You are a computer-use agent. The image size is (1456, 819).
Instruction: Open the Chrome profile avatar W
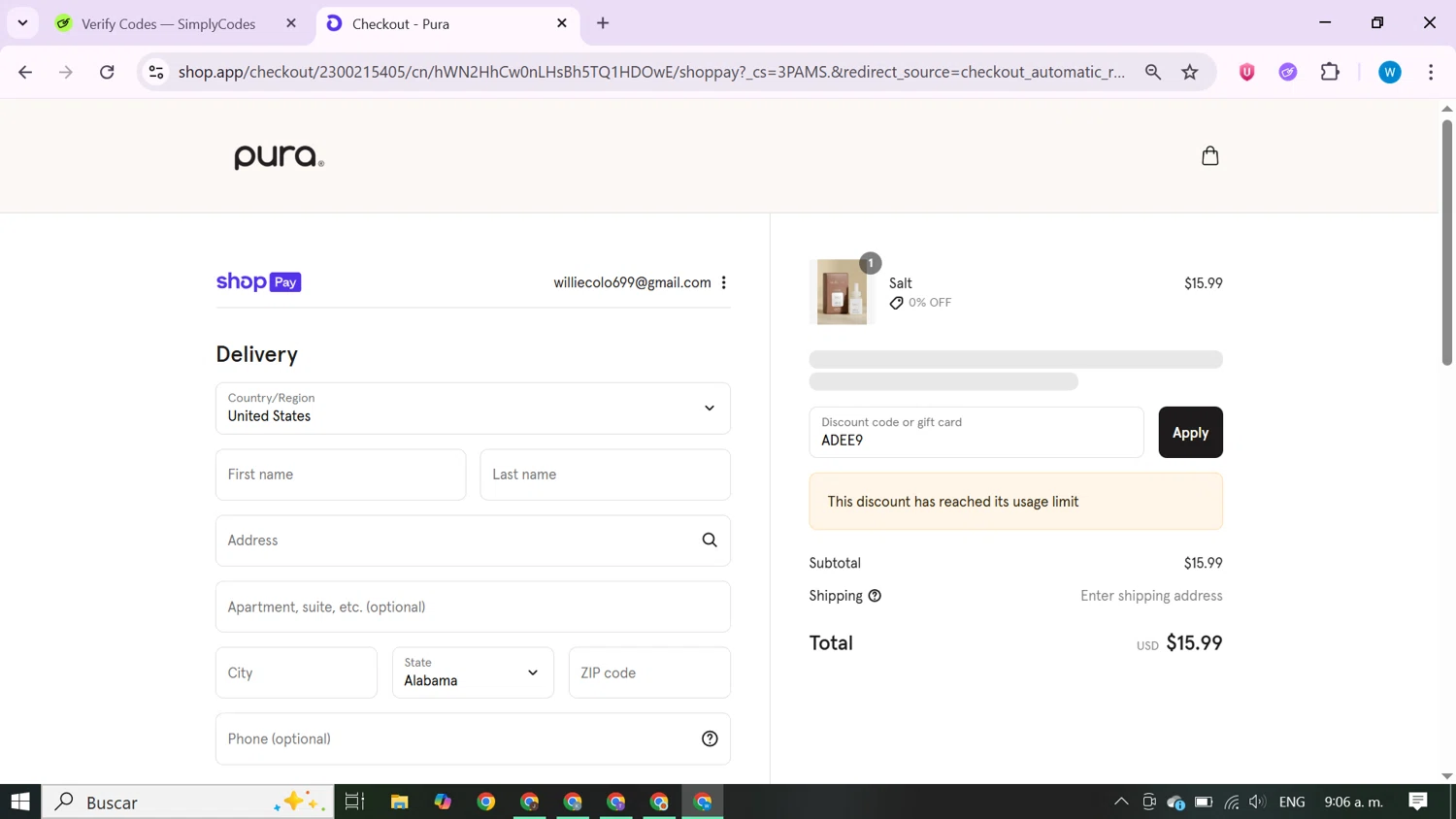1390,72
